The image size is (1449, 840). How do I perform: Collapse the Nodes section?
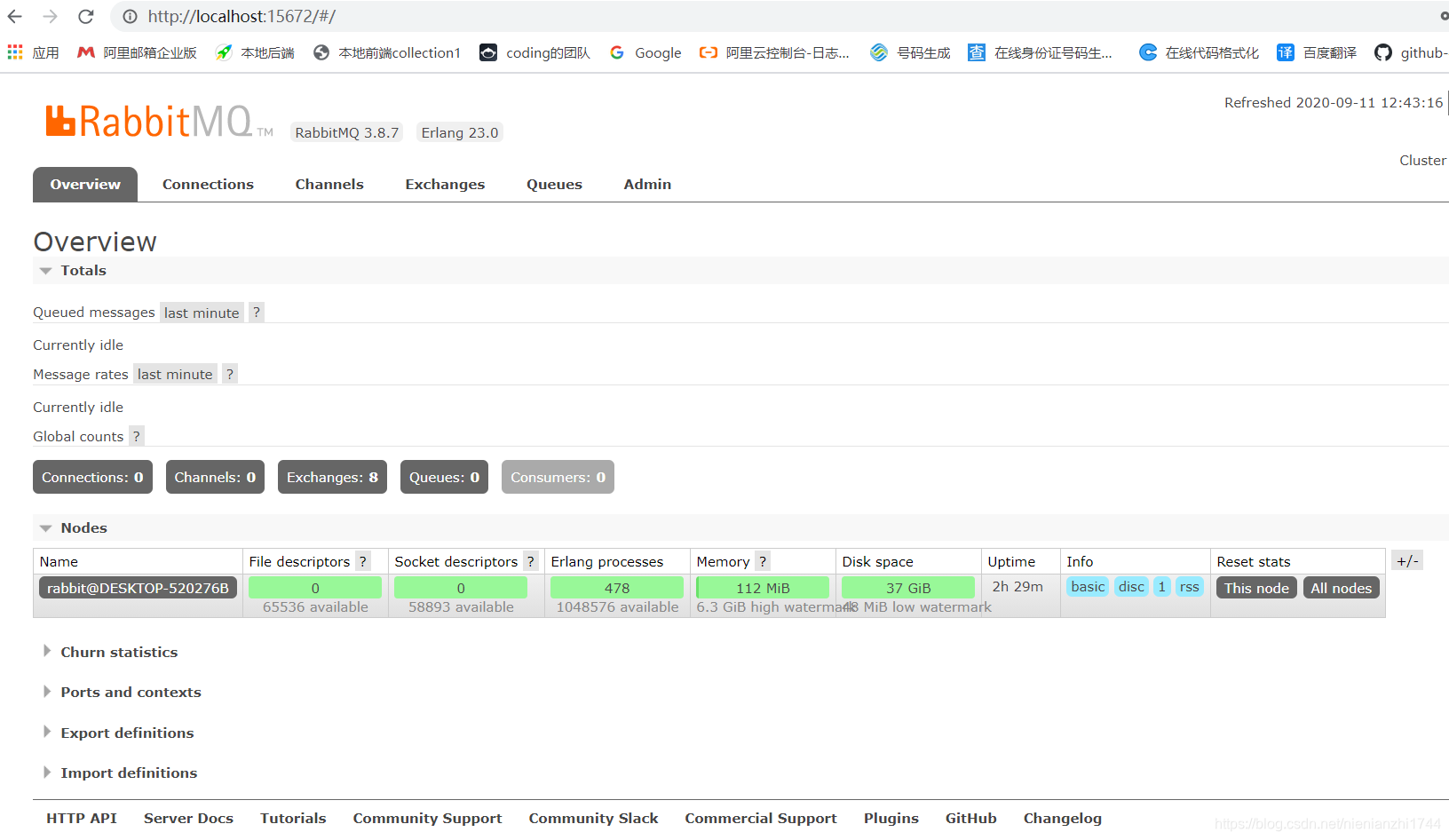click(83, 527)
